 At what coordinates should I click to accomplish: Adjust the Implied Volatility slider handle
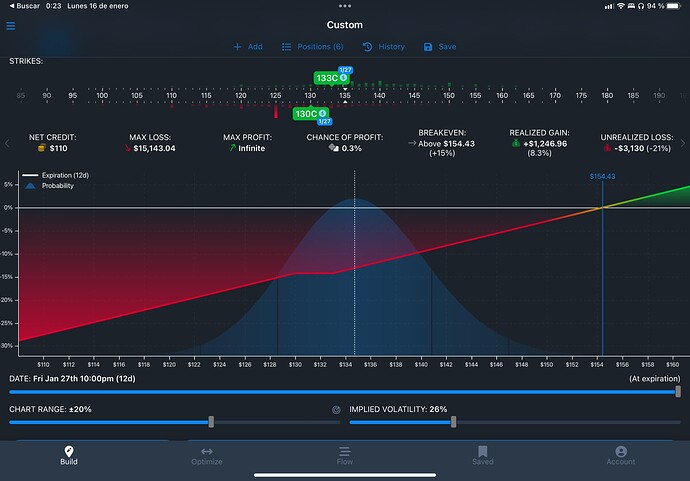[453, 422]
